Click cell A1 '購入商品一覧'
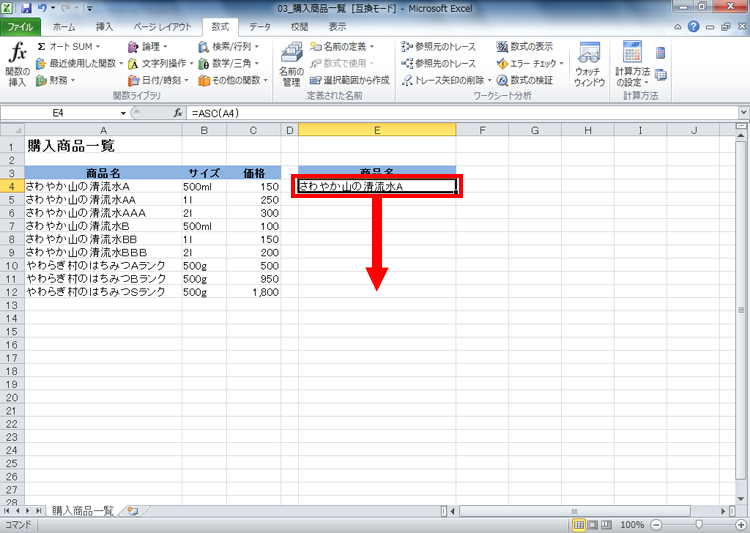750x533 pixels. click(x=103, y=146)
